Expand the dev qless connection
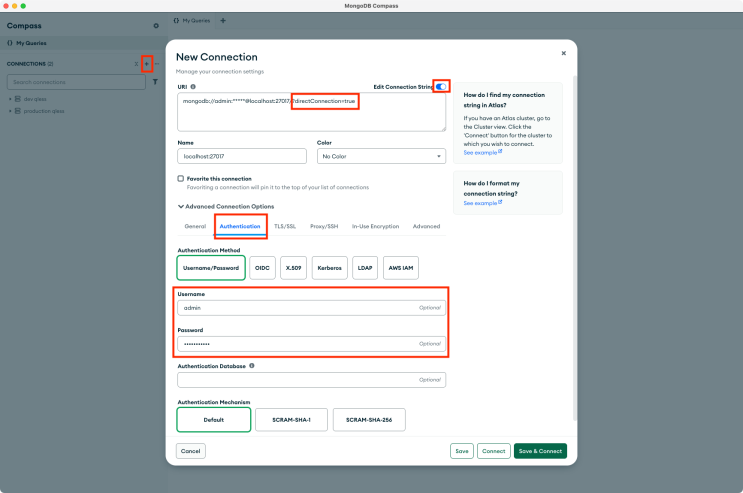 click(10, 99)
